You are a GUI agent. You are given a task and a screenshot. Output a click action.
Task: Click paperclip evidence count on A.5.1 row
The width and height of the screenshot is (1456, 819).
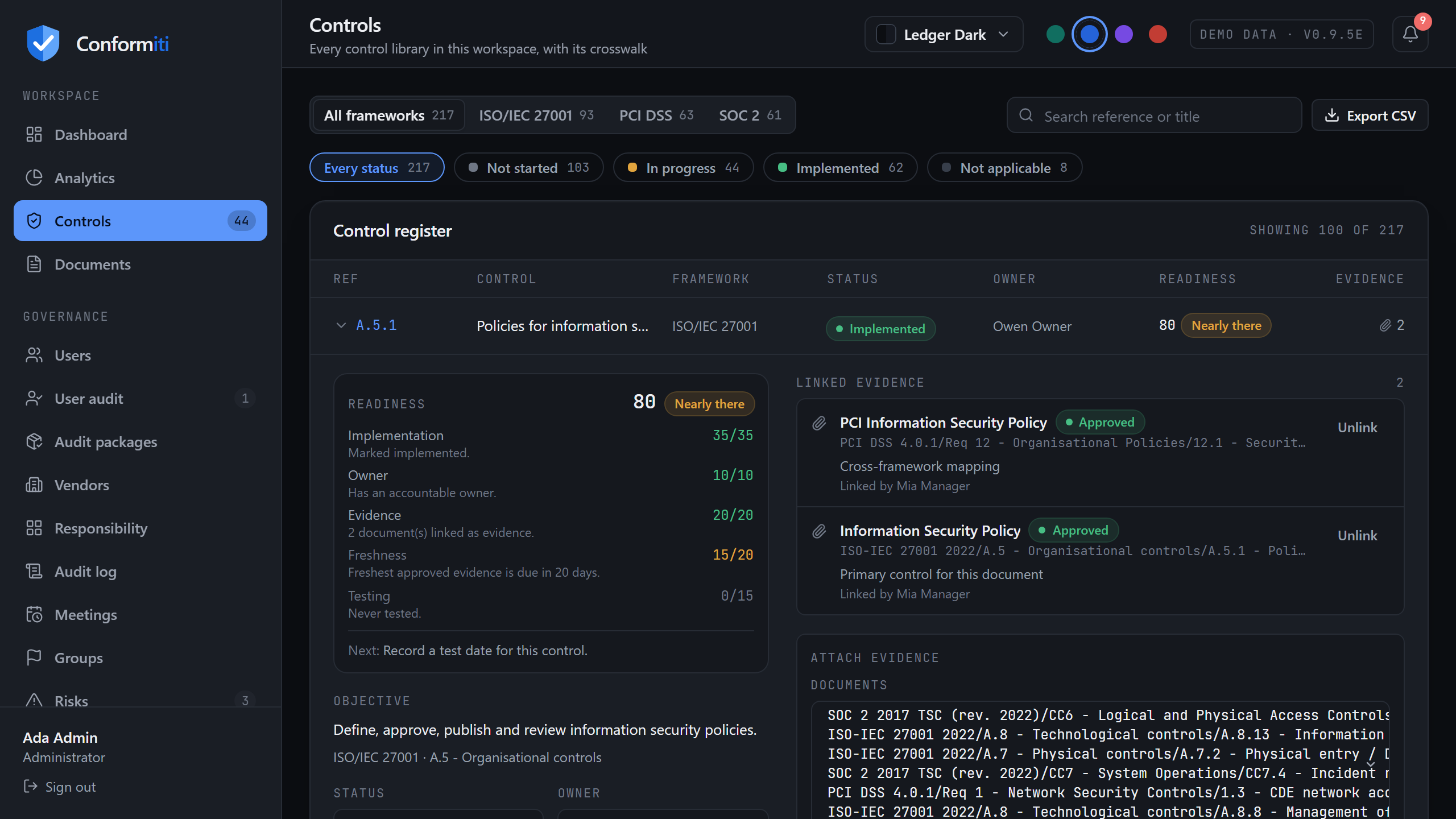1392,325
